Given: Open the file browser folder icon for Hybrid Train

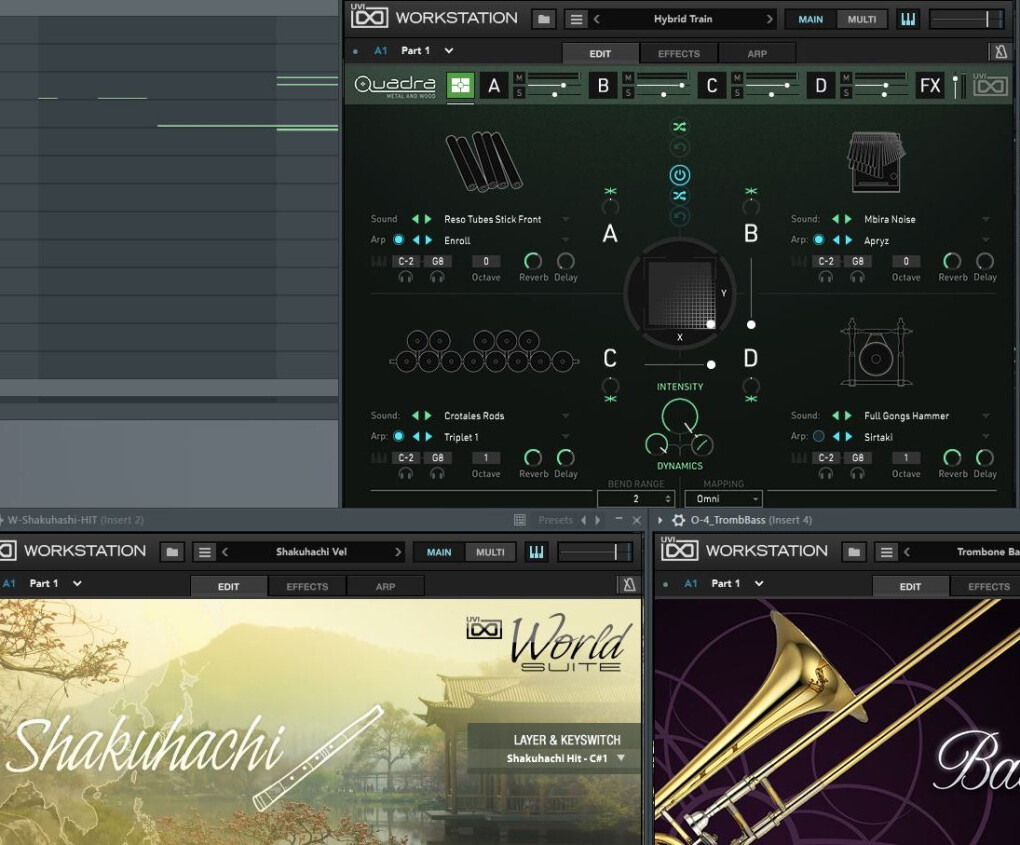Looking at the screenshot, I should tap(543, 19).
